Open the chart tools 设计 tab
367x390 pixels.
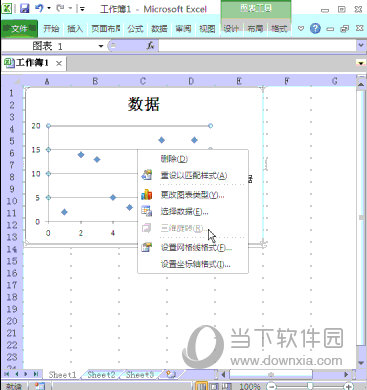(x=231, y=29)
